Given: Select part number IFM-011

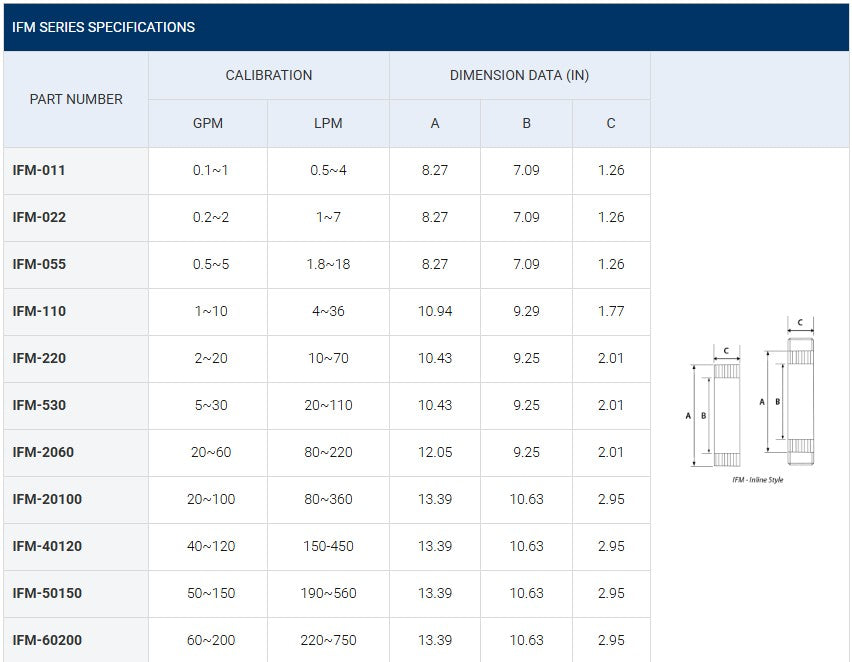Looking at the screenshot, I should pos(39,170).
